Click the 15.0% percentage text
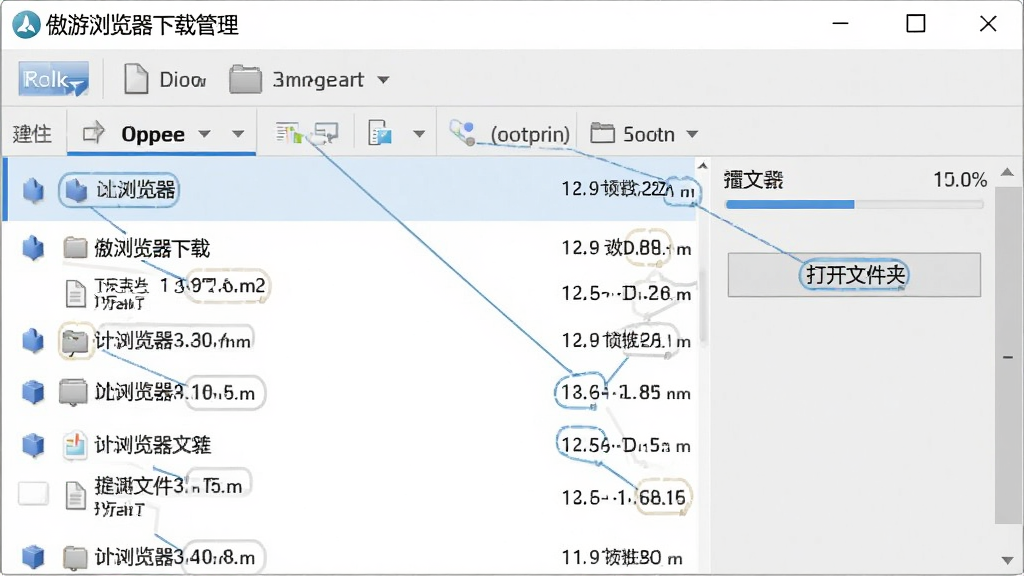The height and width of the screenshot is (576, 1024). [x=959, y=180]
